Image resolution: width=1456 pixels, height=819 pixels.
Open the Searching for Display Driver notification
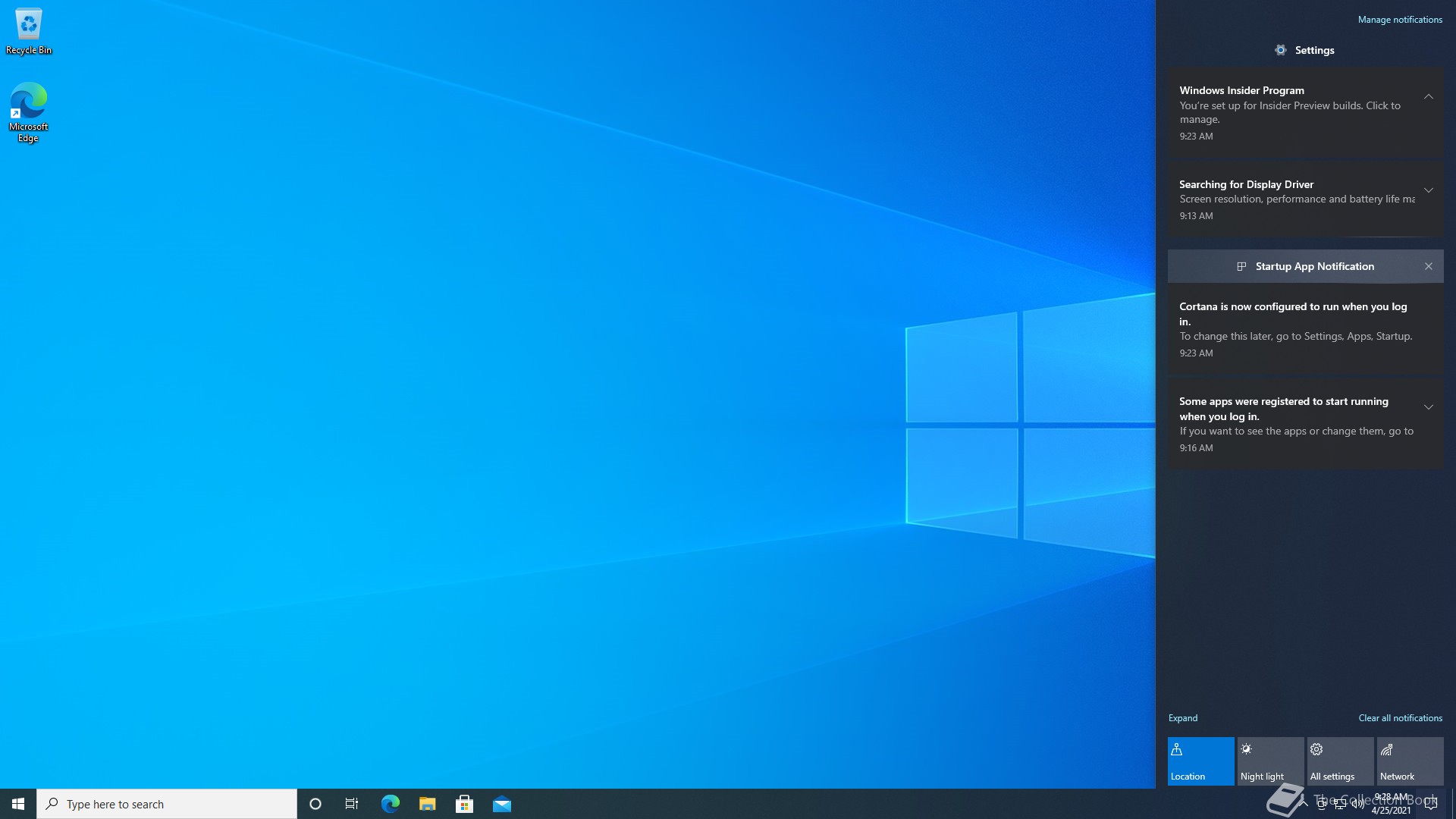pos(1305,200)
